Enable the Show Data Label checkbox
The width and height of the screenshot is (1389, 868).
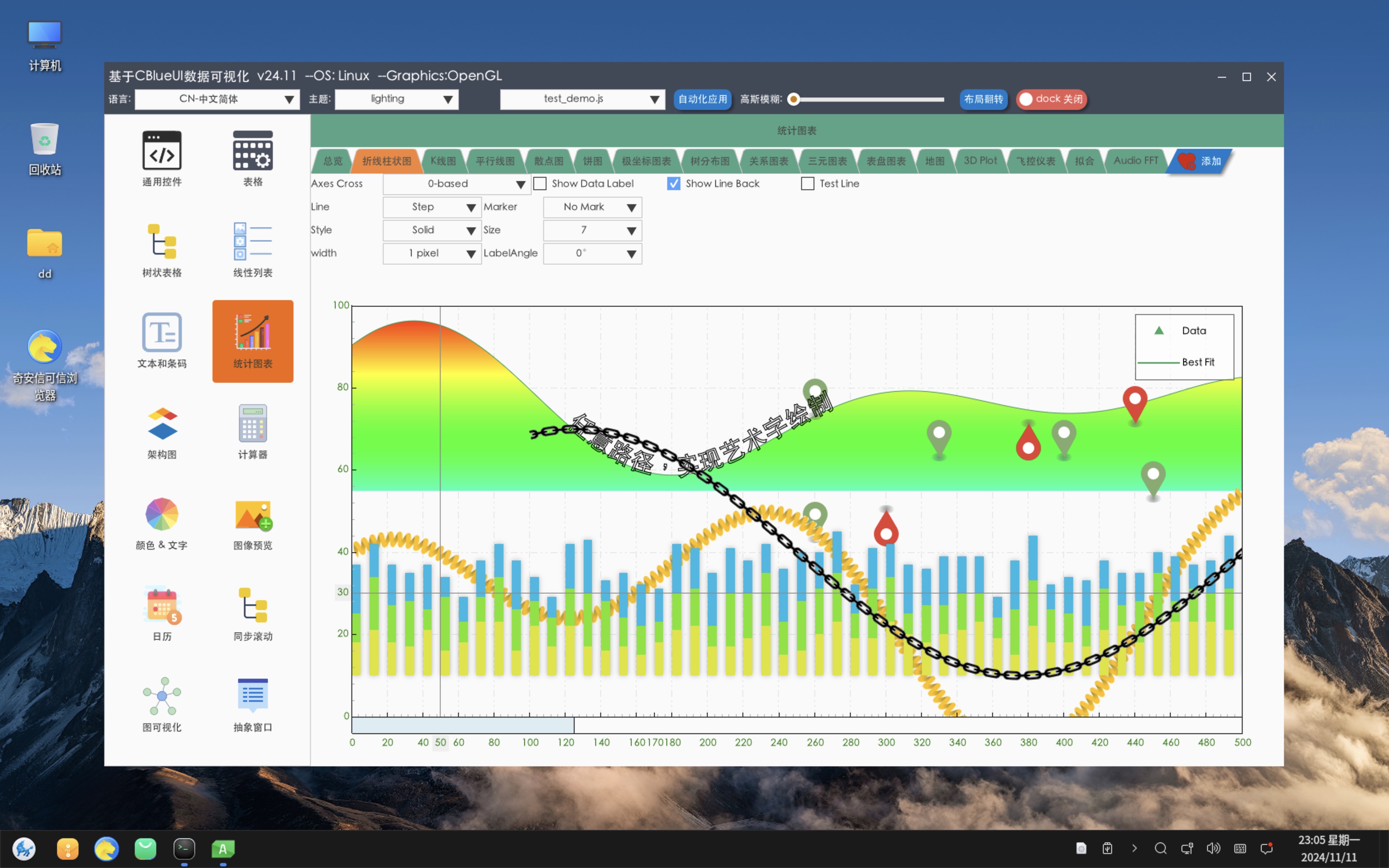(x=540, y=184)
